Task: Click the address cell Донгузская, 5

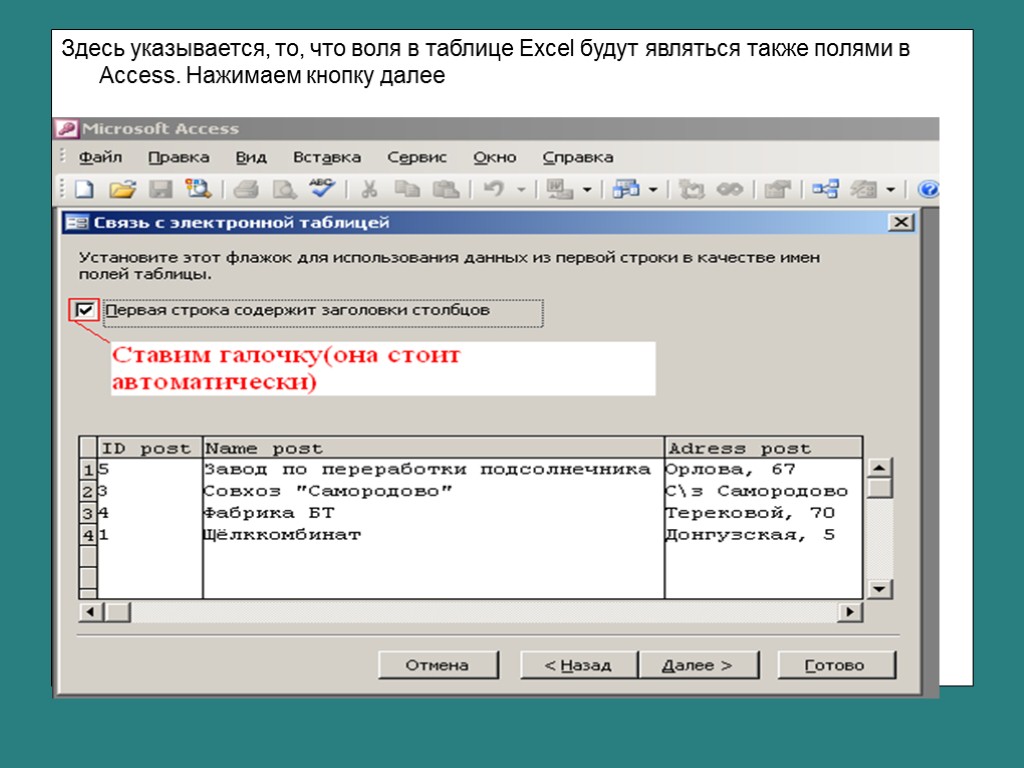Action: coord(763,535)
